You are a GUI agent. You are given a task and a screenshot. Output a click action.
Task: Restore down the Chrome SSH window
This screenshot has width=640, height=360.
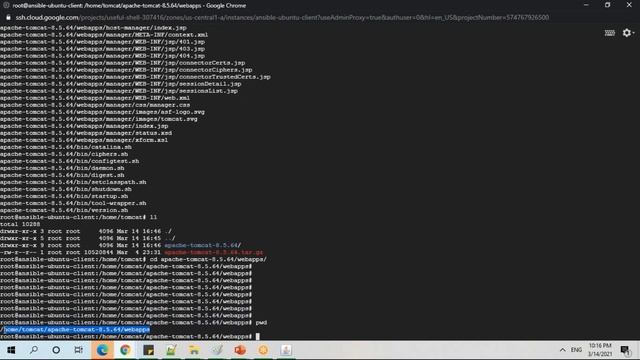point(607,5)
